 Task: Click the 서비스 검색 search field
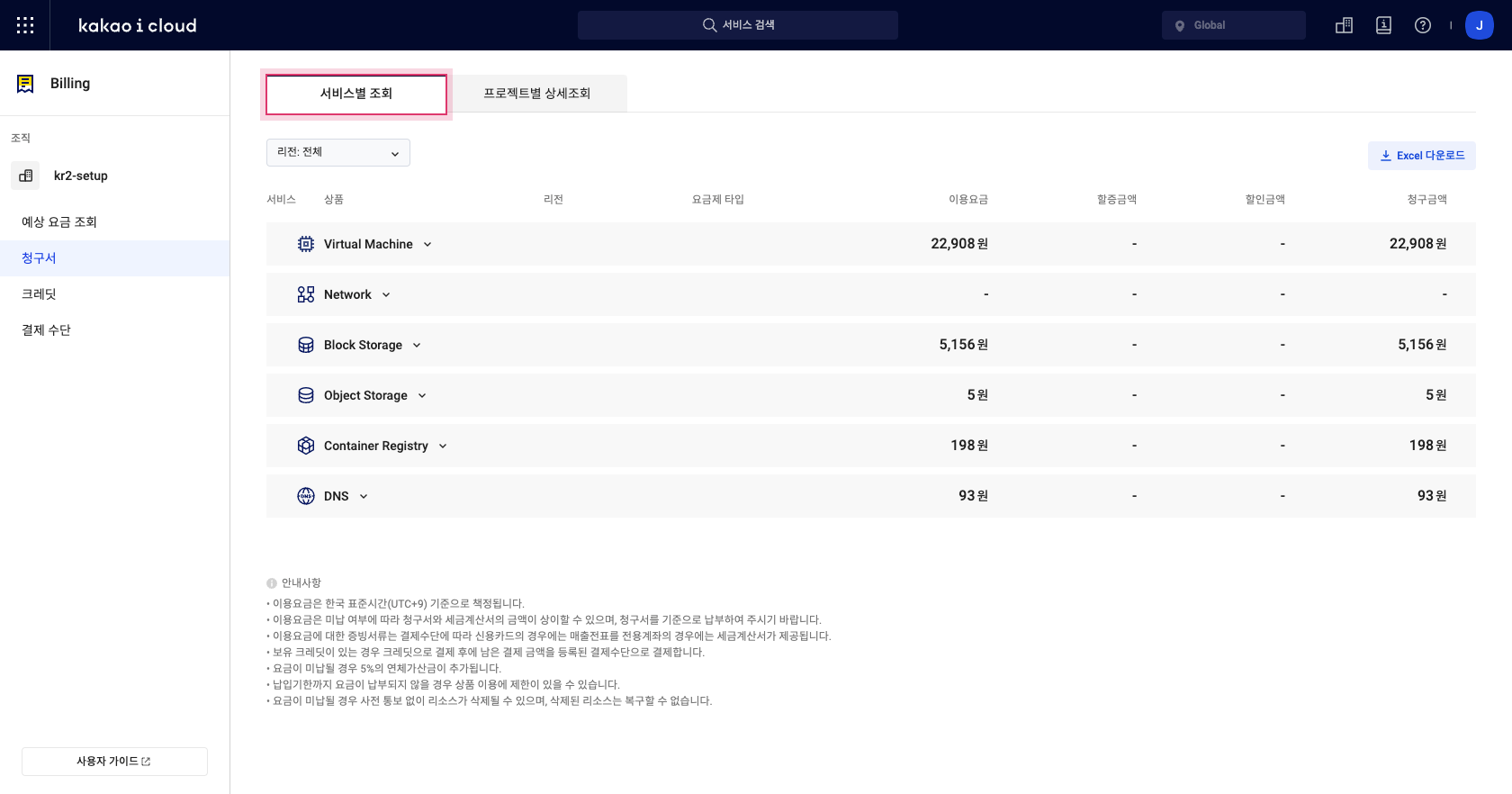(738, 25)
